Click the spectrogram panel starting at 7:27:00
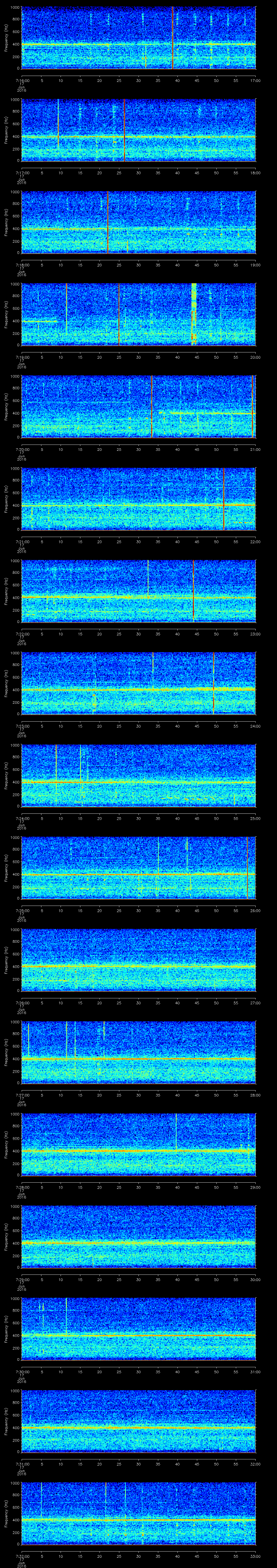This screenshot has width=277, height=1568. coord(139,1052)
